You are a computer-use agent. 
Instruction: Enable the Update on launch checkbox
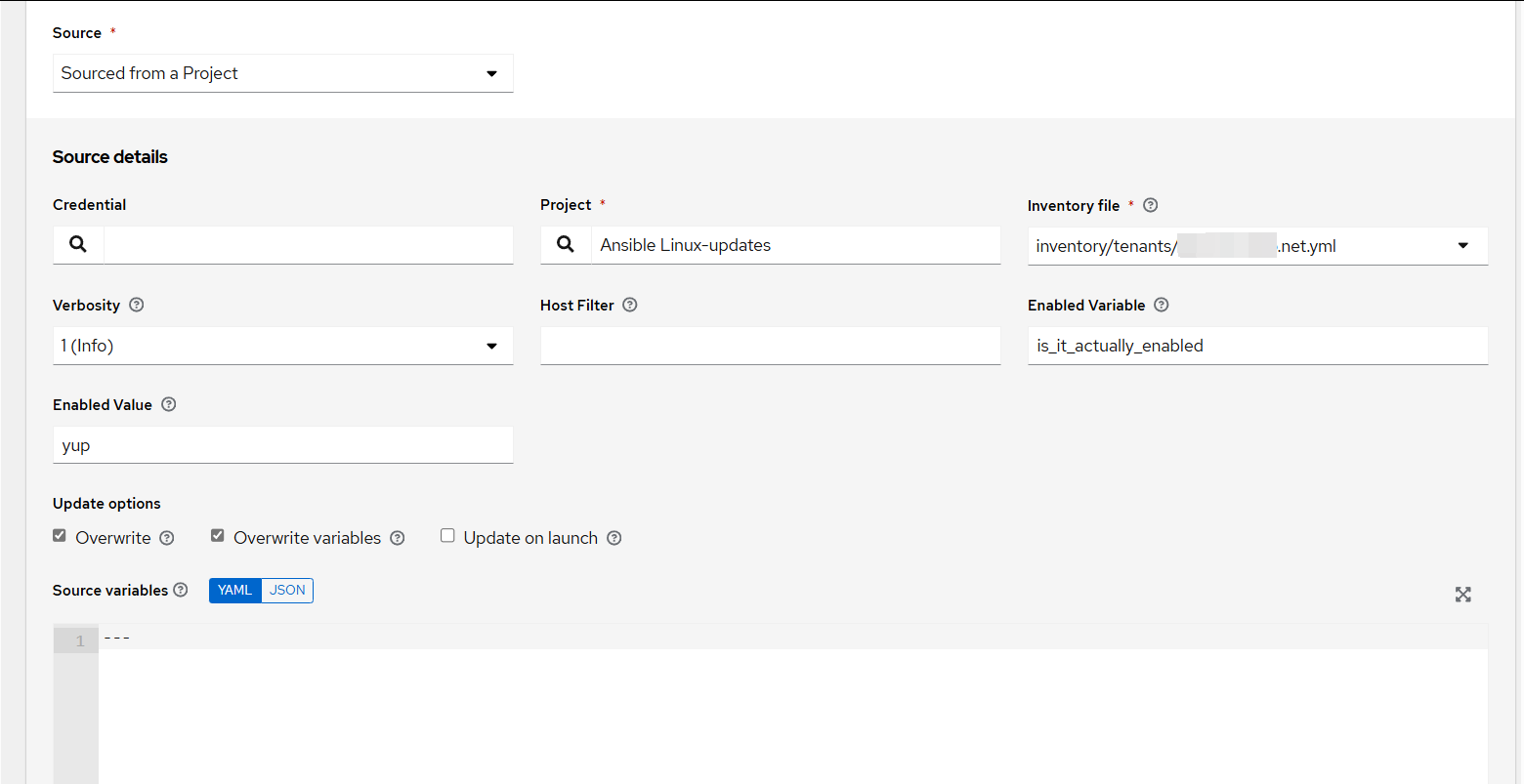point(447,536)
